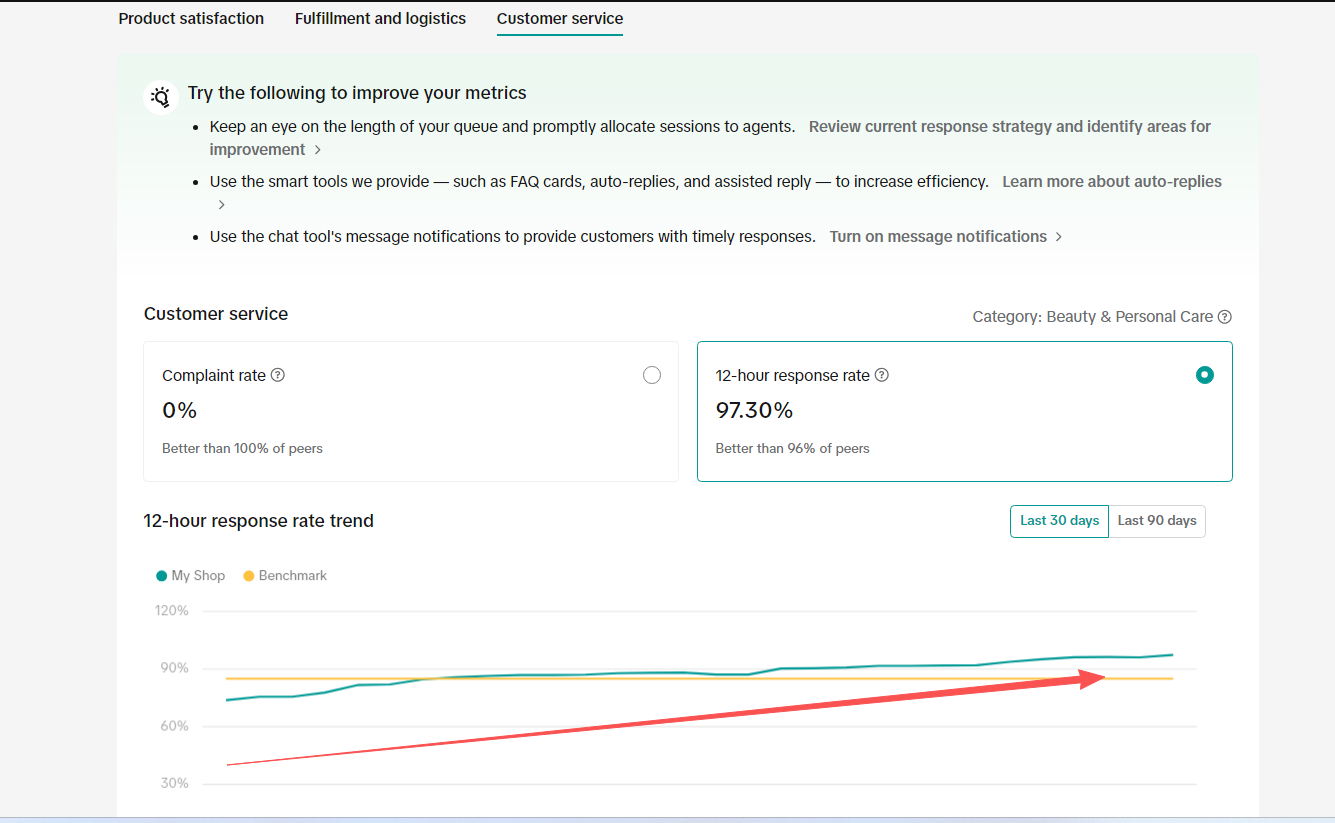
Task: Open the 'Turn on message notifications' link
Action: pyautogui.click(x=938, y=237)
